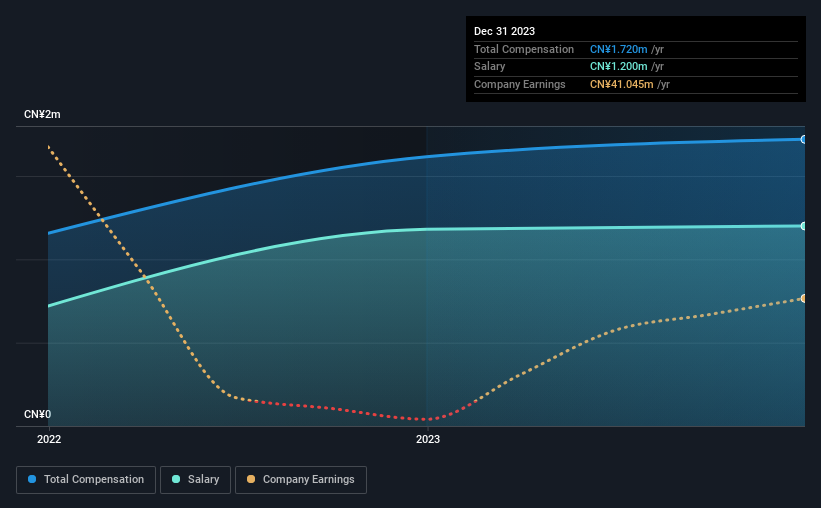Viewport: 821px width, 508px height.
Task: Toggle the Salary legend button
Action: [195, 480]
